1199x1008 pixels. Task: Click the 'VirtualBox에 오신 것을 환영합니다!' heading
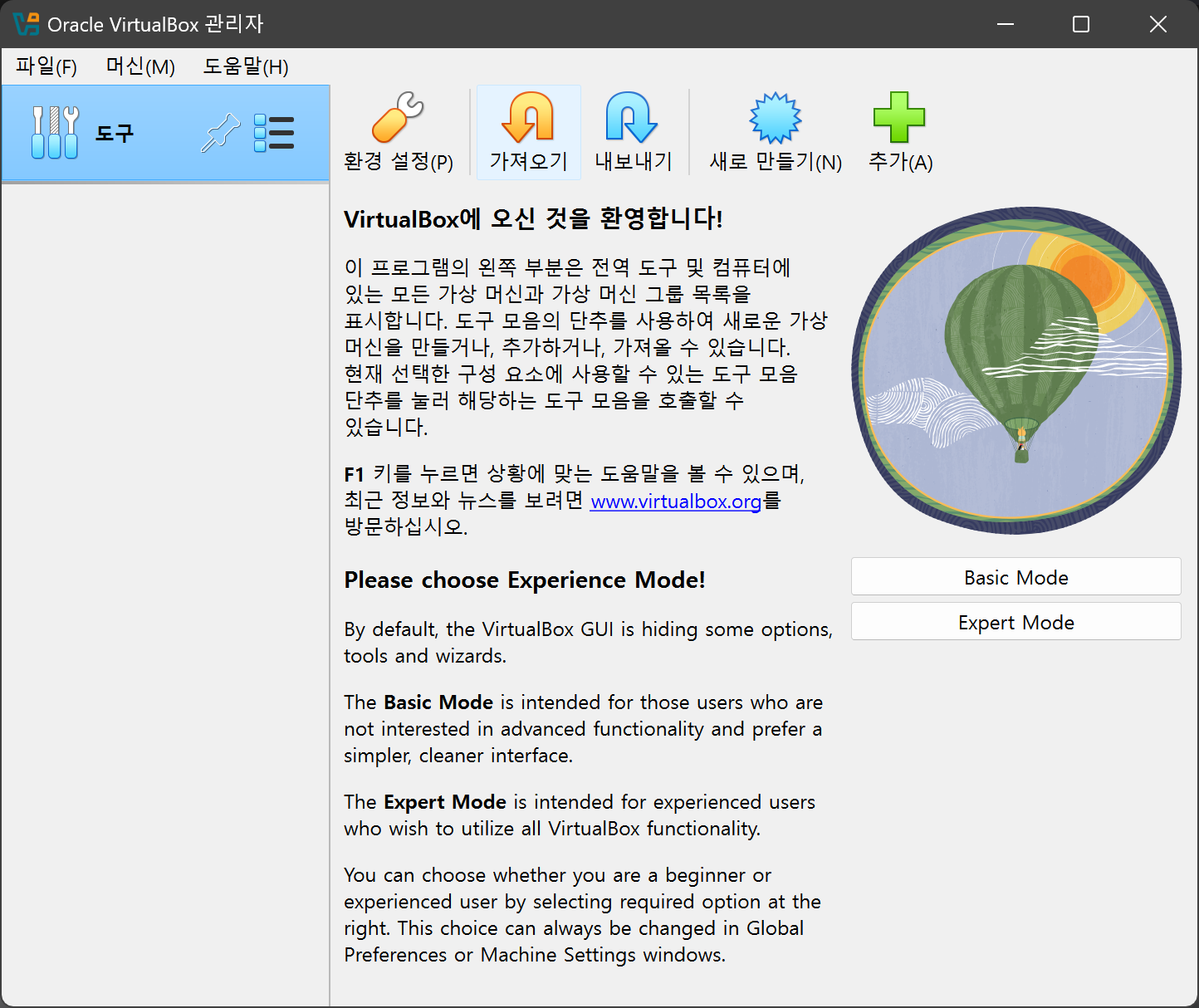click(x=533, y=219)
